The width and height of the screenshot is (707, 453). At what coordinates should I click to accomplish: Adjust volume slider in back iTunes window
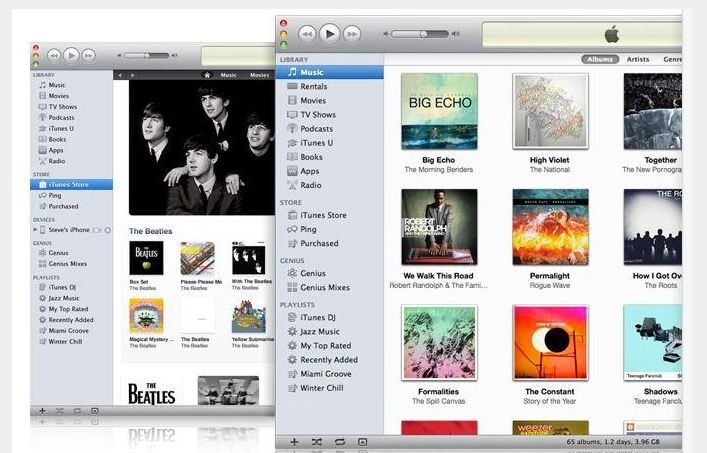point(146,55)
